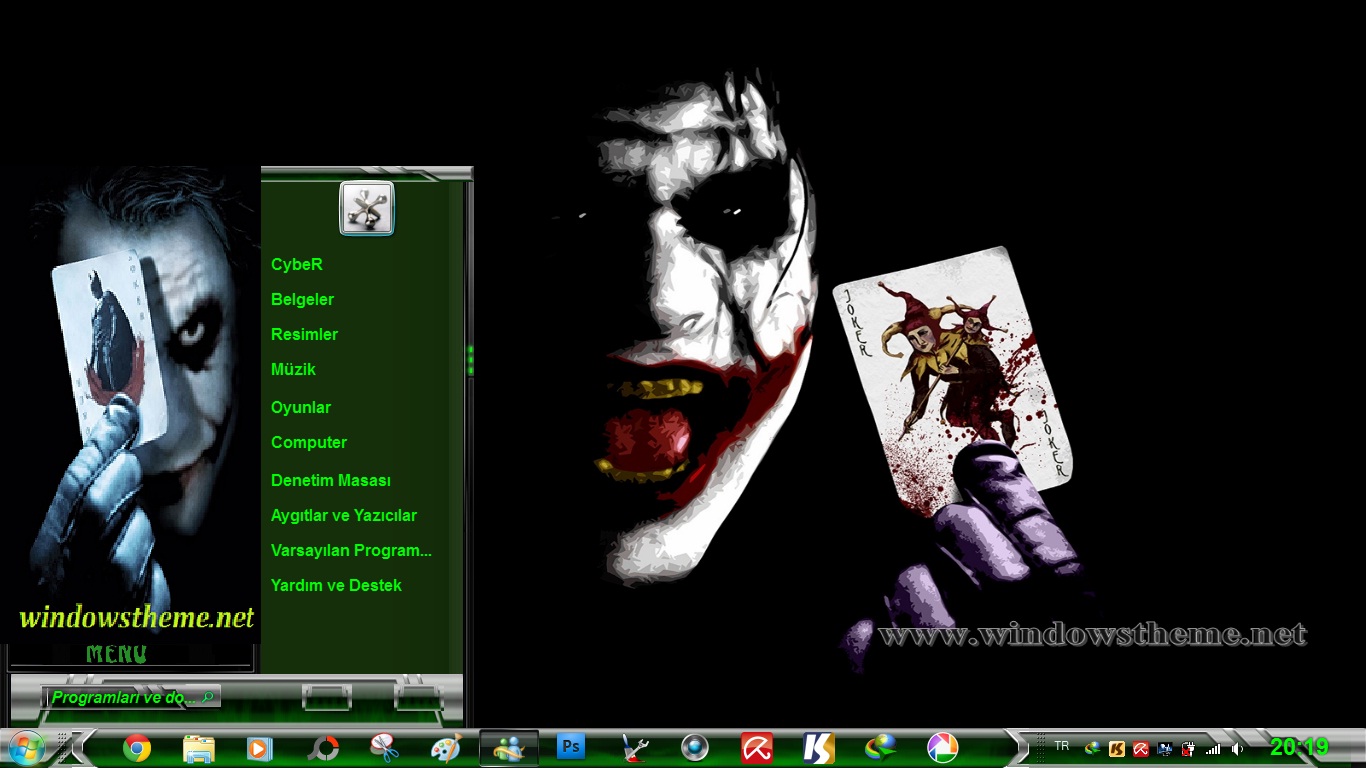The image size is (1366, 768).
Task: Open Belgeler from the Start menu
Action: click(x=302, y=300)
